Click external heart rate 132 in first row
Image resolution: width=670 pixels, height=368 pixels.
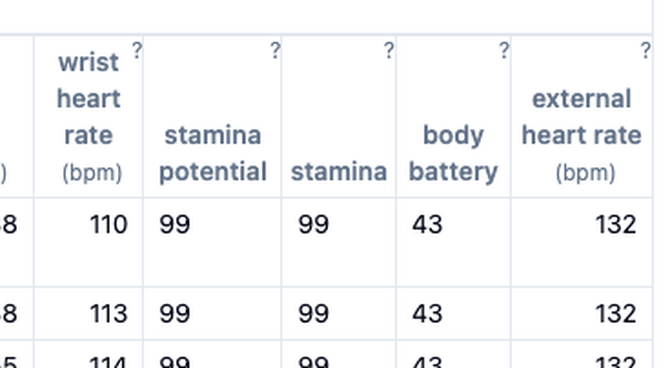[616, 224]
